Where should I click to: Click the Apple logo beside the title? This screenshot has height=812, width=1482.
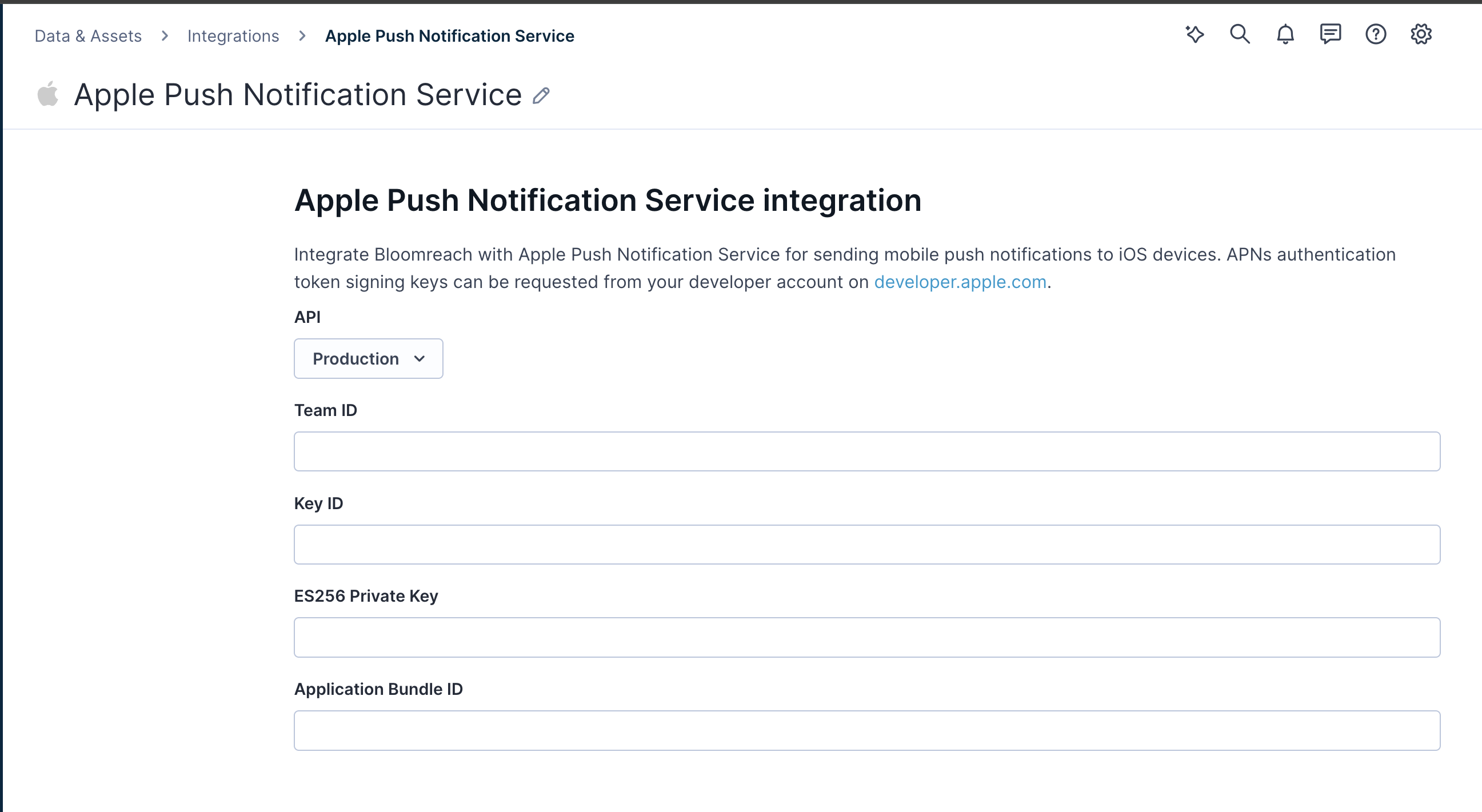pos(48,94)
